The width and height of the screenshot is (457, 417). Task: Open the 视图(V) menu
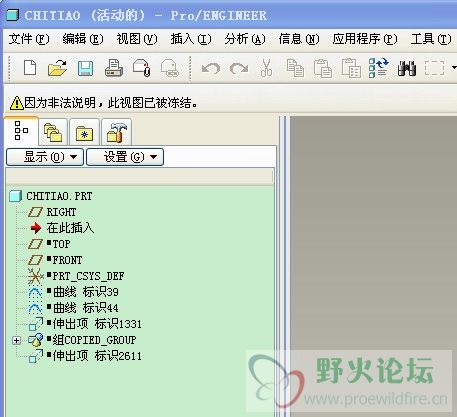pos(137,39)
